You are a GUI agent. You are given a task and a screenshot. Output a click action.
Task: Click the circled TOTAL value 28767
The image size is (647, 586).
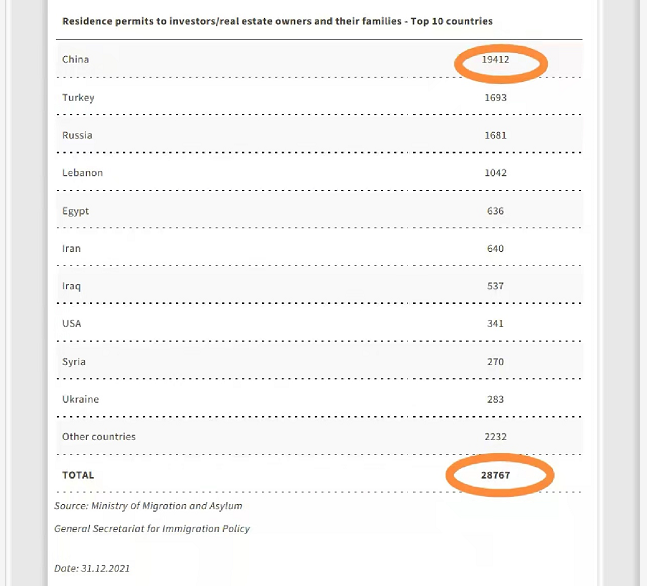495,475
